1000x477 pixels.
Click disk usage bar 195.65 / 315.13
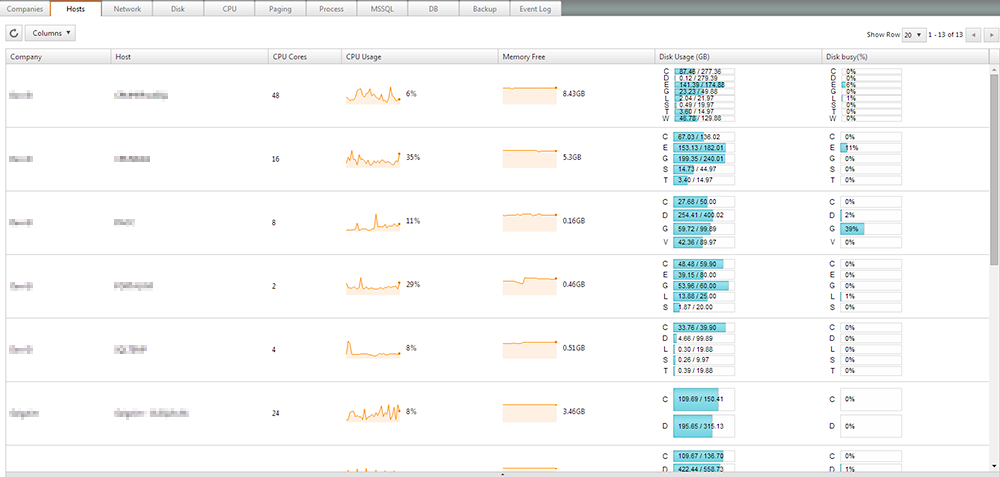(704, 426)
